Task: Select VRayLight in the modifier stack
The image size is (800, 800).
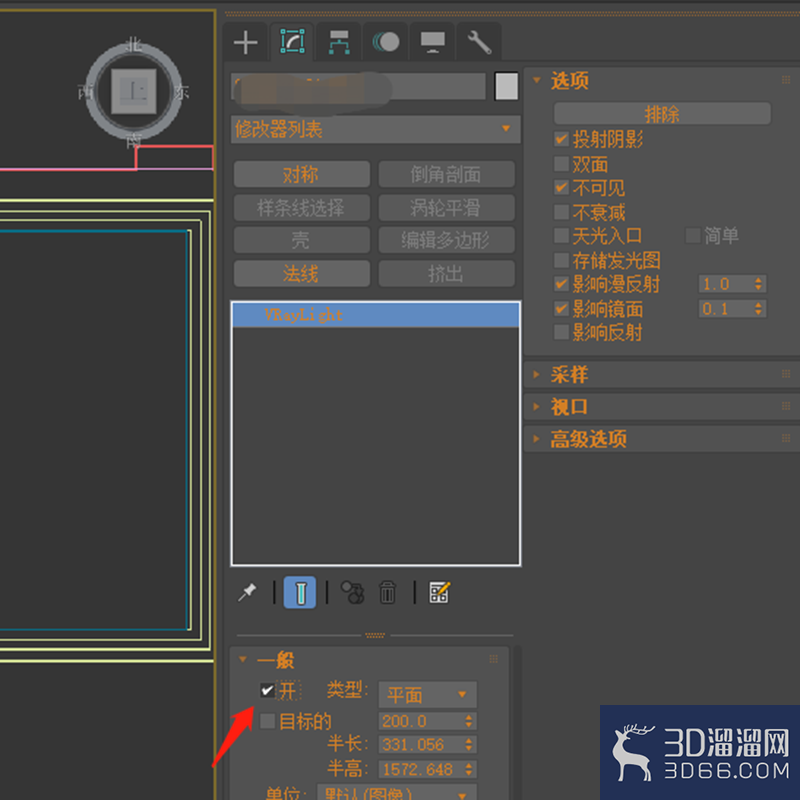Action: (376, 315)
